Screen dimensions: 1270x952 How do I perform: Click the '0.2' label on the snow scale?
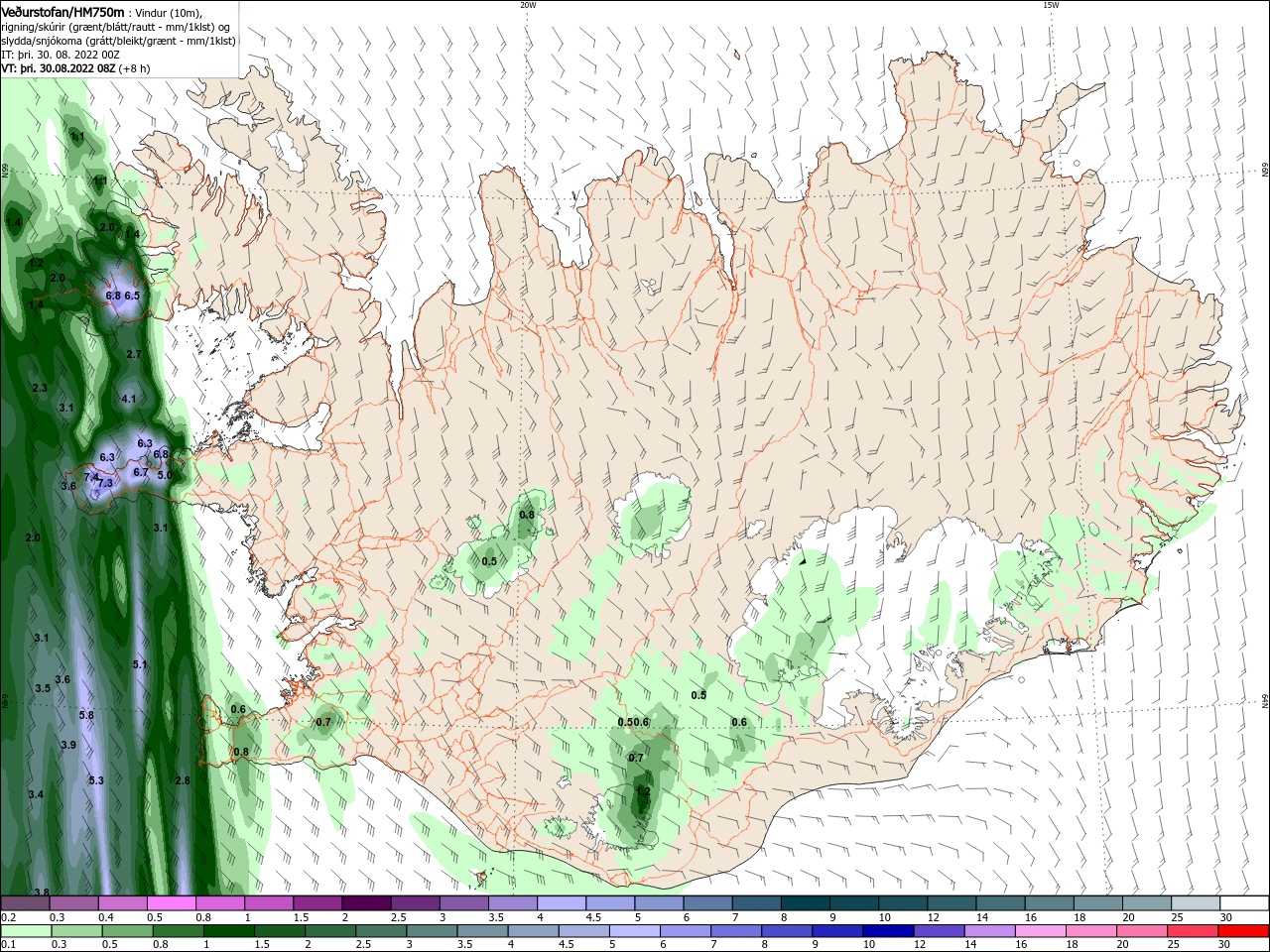(x=8, y=917)
